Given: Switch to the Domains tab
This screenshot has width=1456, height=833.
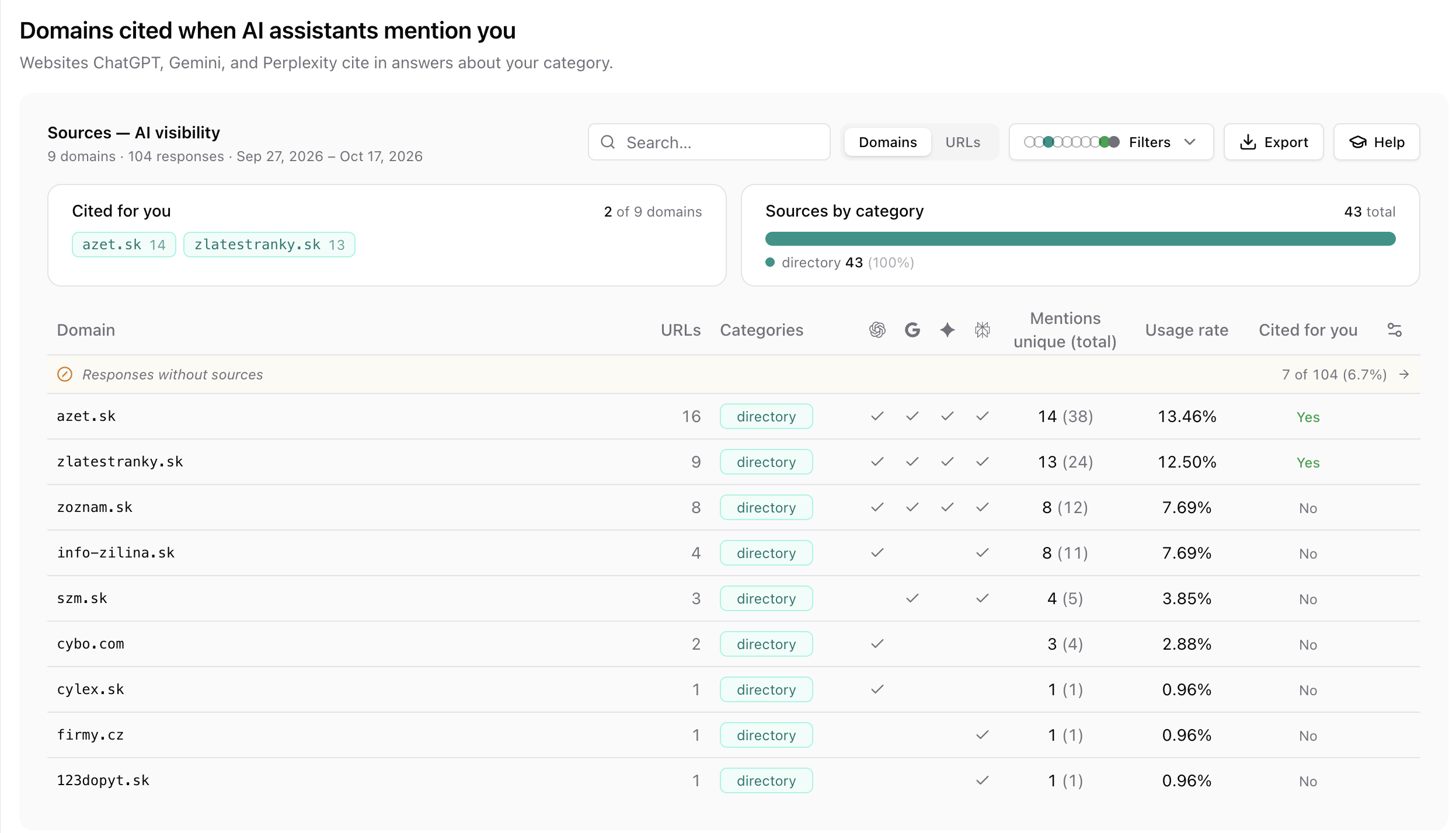Looking at the screenshot, I should click(x=887, y=142).
